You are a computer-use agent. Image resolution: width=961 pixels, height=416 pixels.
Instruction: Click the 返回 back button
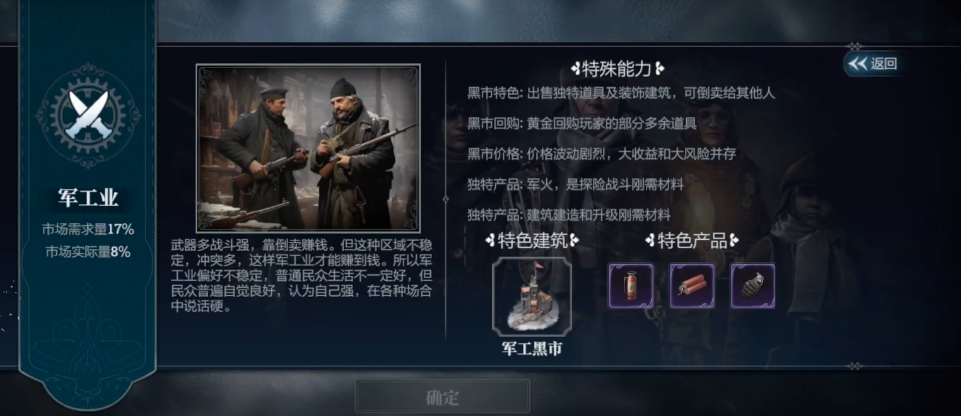pyautogui.click(x=873, y=64)
